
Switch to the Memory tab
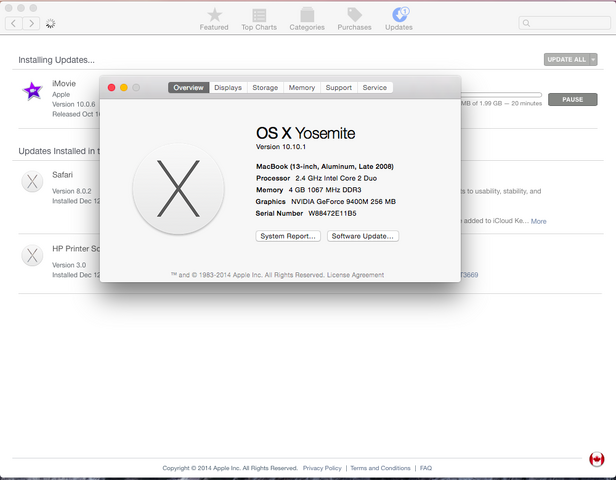(302, 88)
